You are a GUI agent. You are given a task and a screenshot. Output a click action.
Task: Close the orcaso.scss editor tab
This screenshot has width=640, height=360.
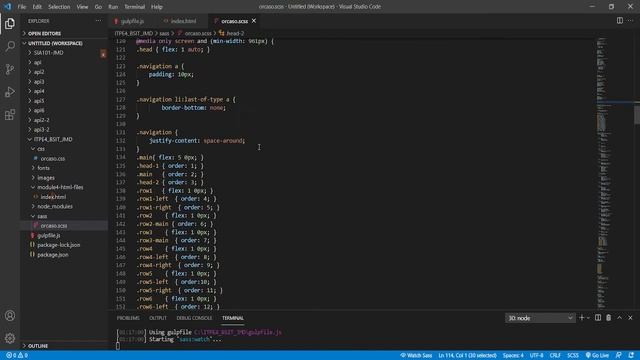click(254, 21)
